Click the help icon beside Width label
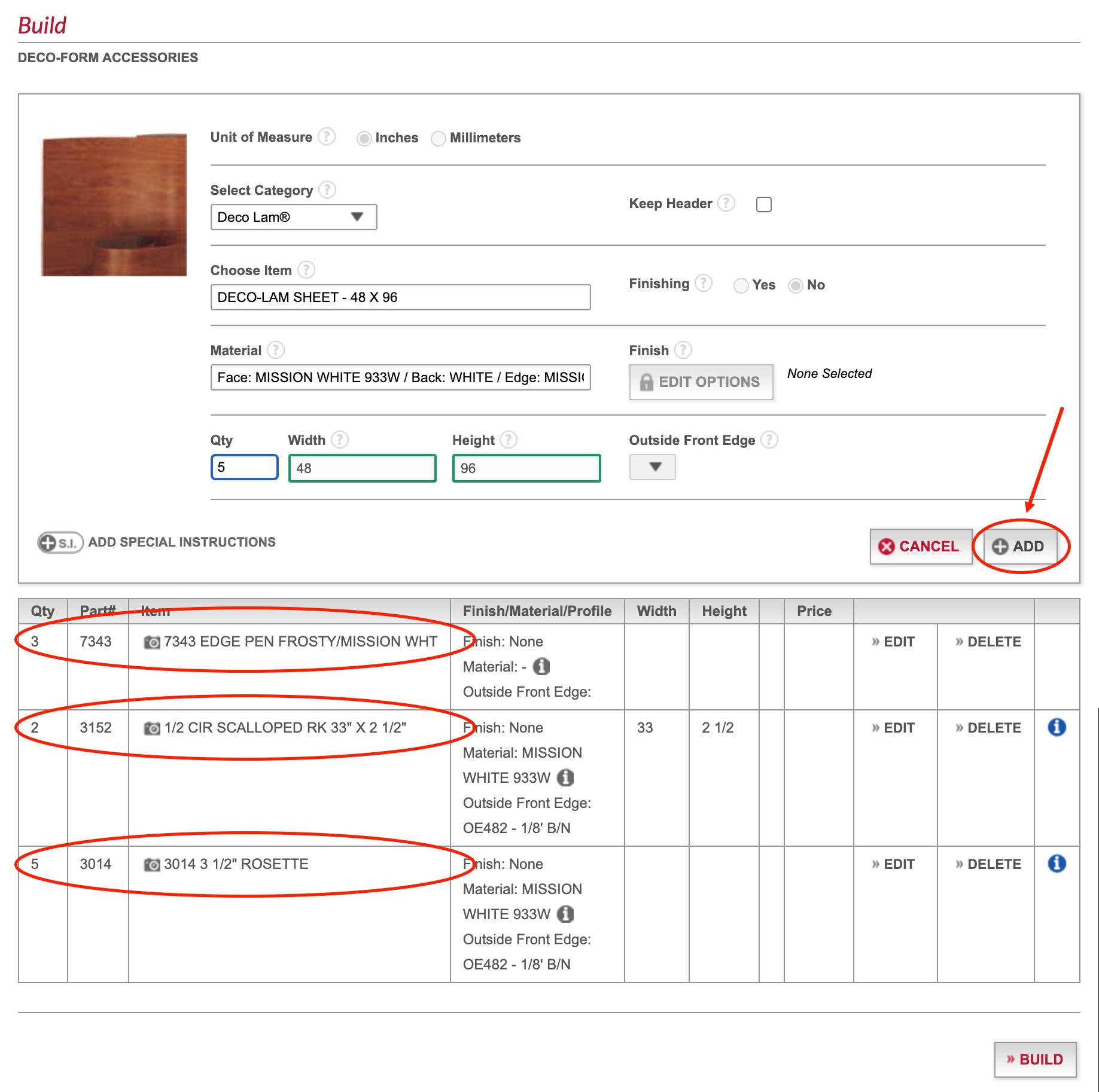The width and height of the screenshot is (1099, 1092). pos(340,440)
